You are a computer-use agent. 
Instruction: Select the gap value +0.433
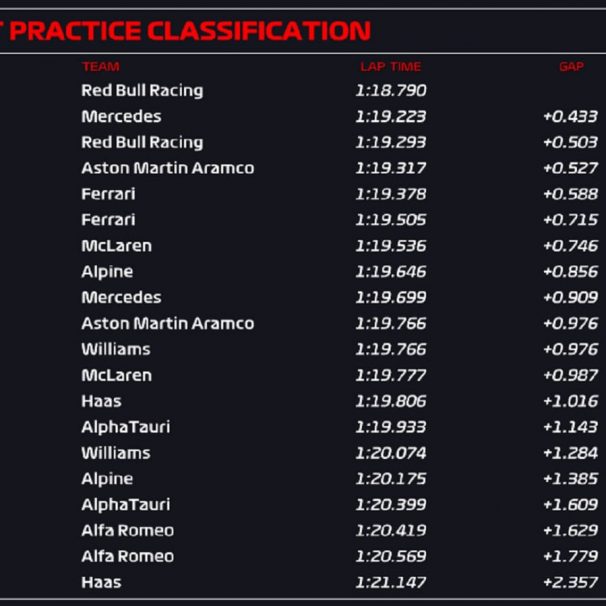click(570, 116)
